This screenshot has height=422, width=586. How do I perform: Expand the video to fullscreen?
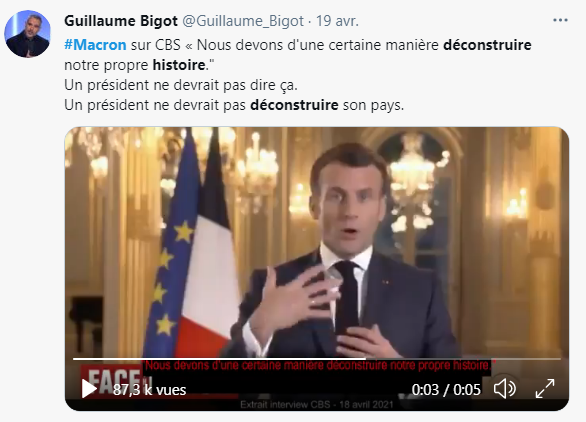point(545,389)
